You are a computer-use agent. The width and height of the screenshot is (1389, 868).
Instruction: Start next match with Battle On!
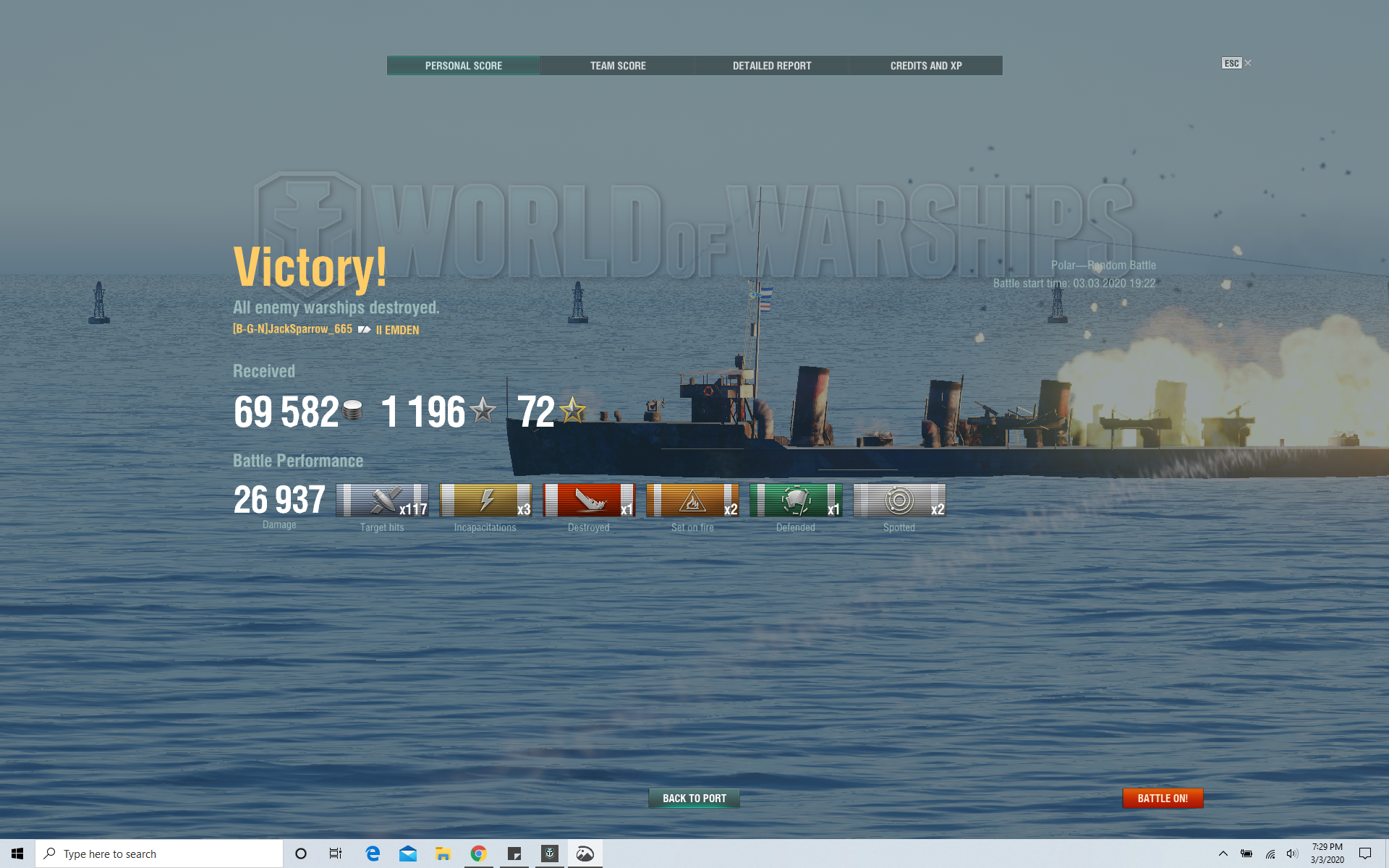(x=1162, y=798)
